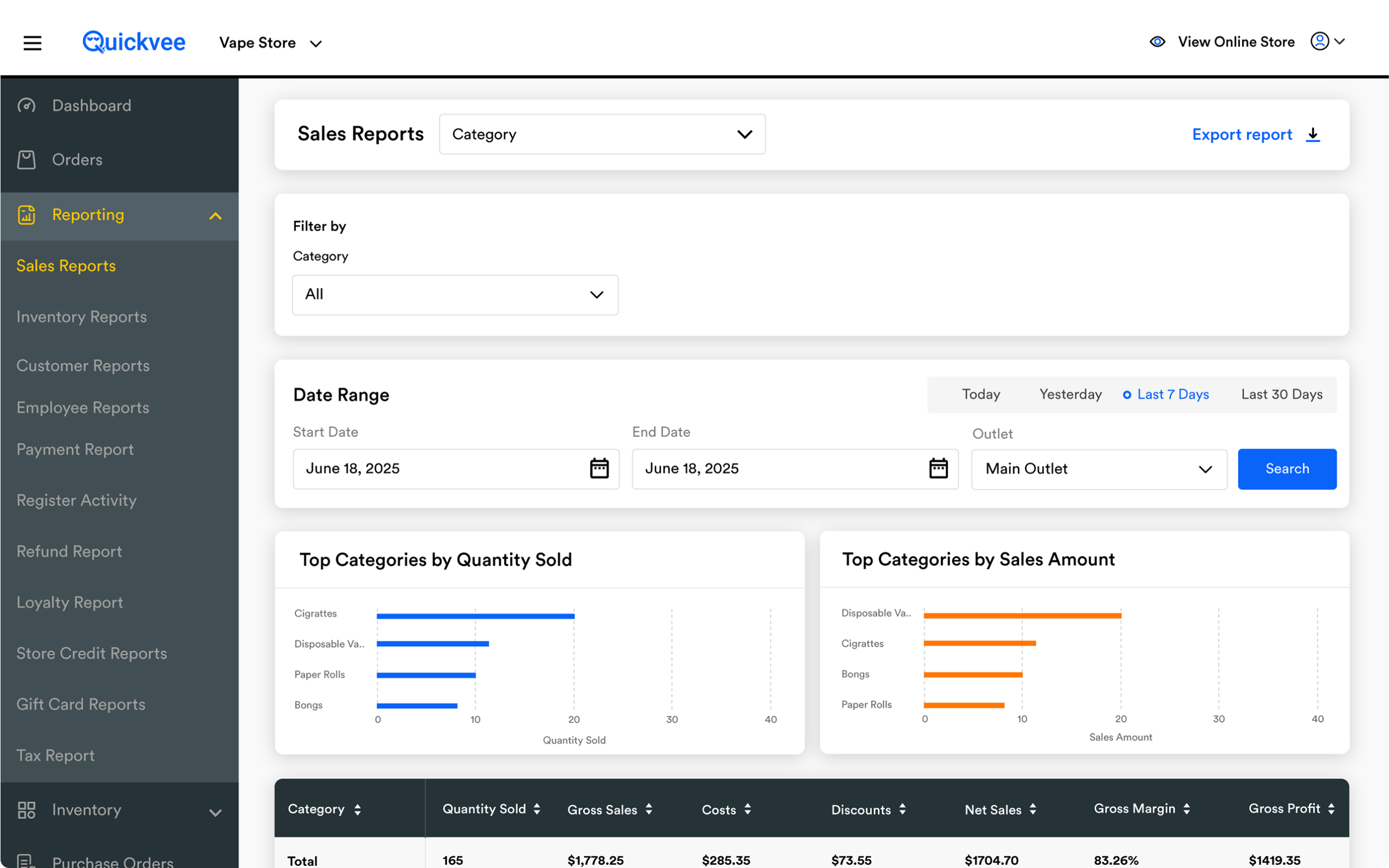
Task: Click the user profile avatar icon
Action: [1320, 41]
